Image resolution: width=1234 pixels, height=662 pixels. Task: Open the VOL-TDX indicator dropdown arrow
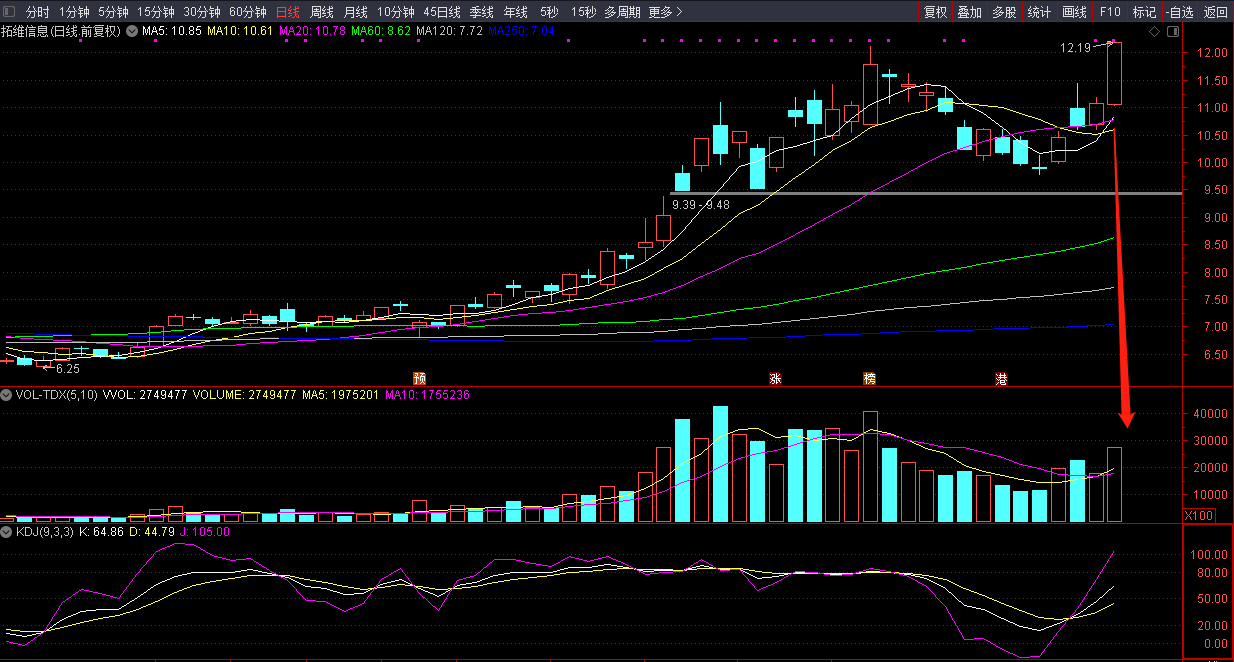pyautogui.click(x=7, y=395)
